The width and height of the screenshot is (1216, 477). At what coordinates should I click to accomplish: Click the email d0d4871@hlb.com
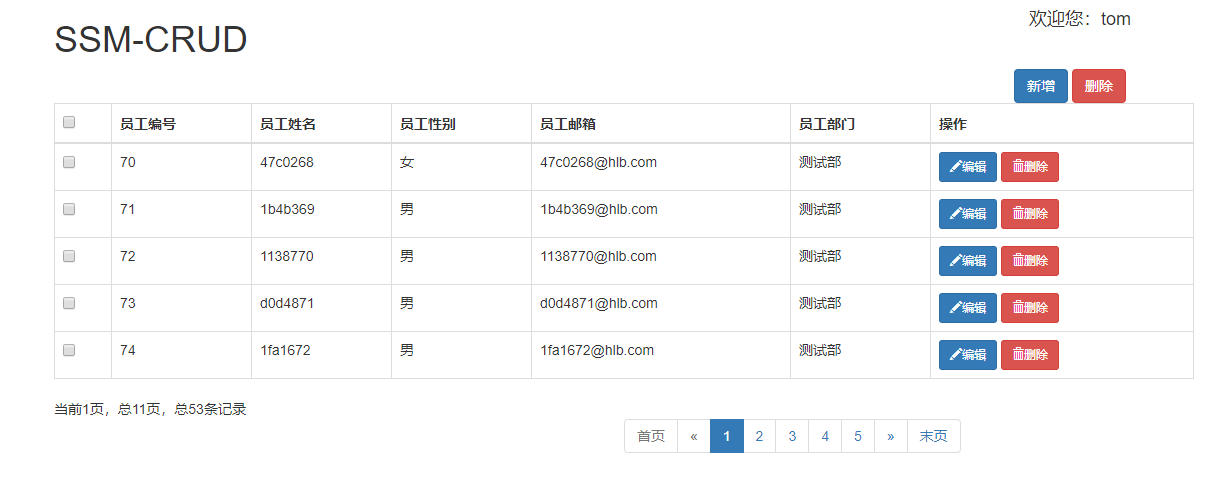tap(599, 303)
